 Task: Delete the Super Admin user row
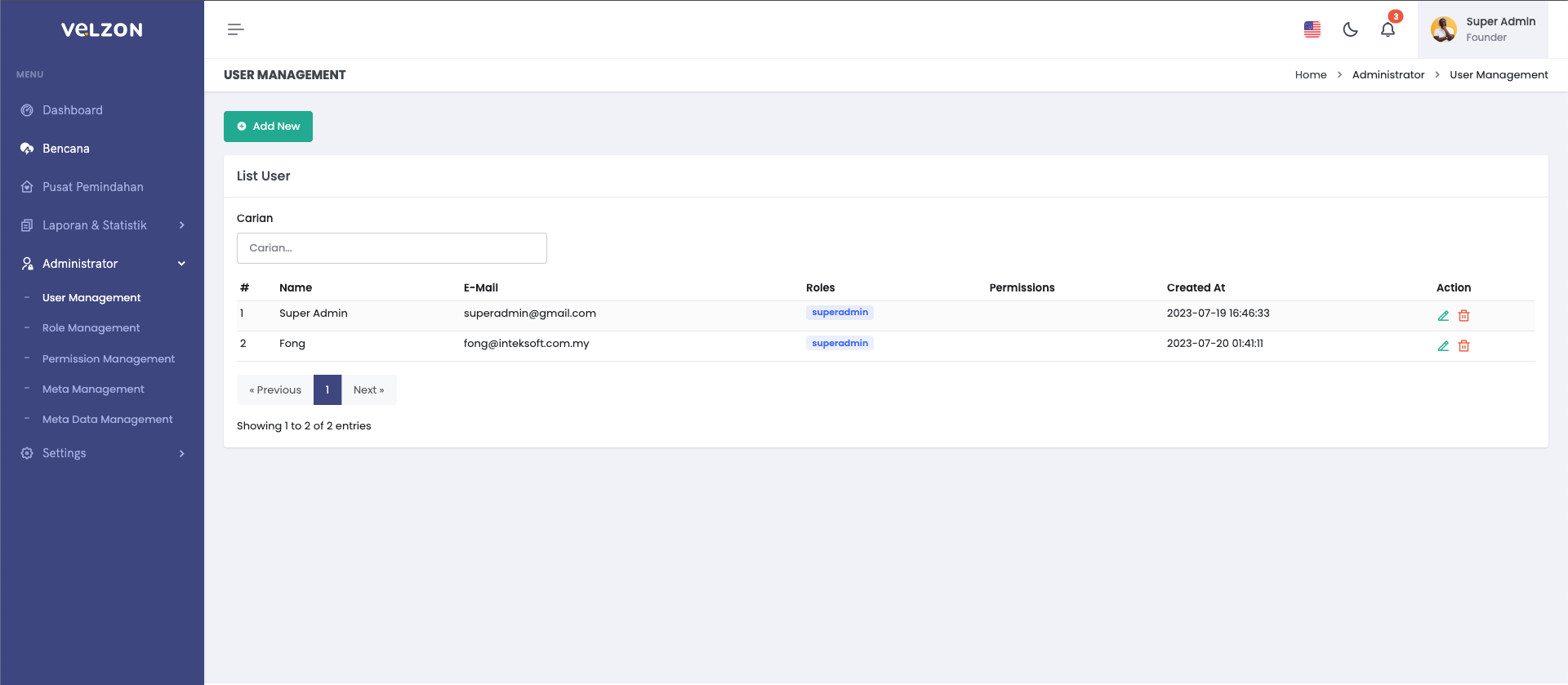(x=1464, y=316)
